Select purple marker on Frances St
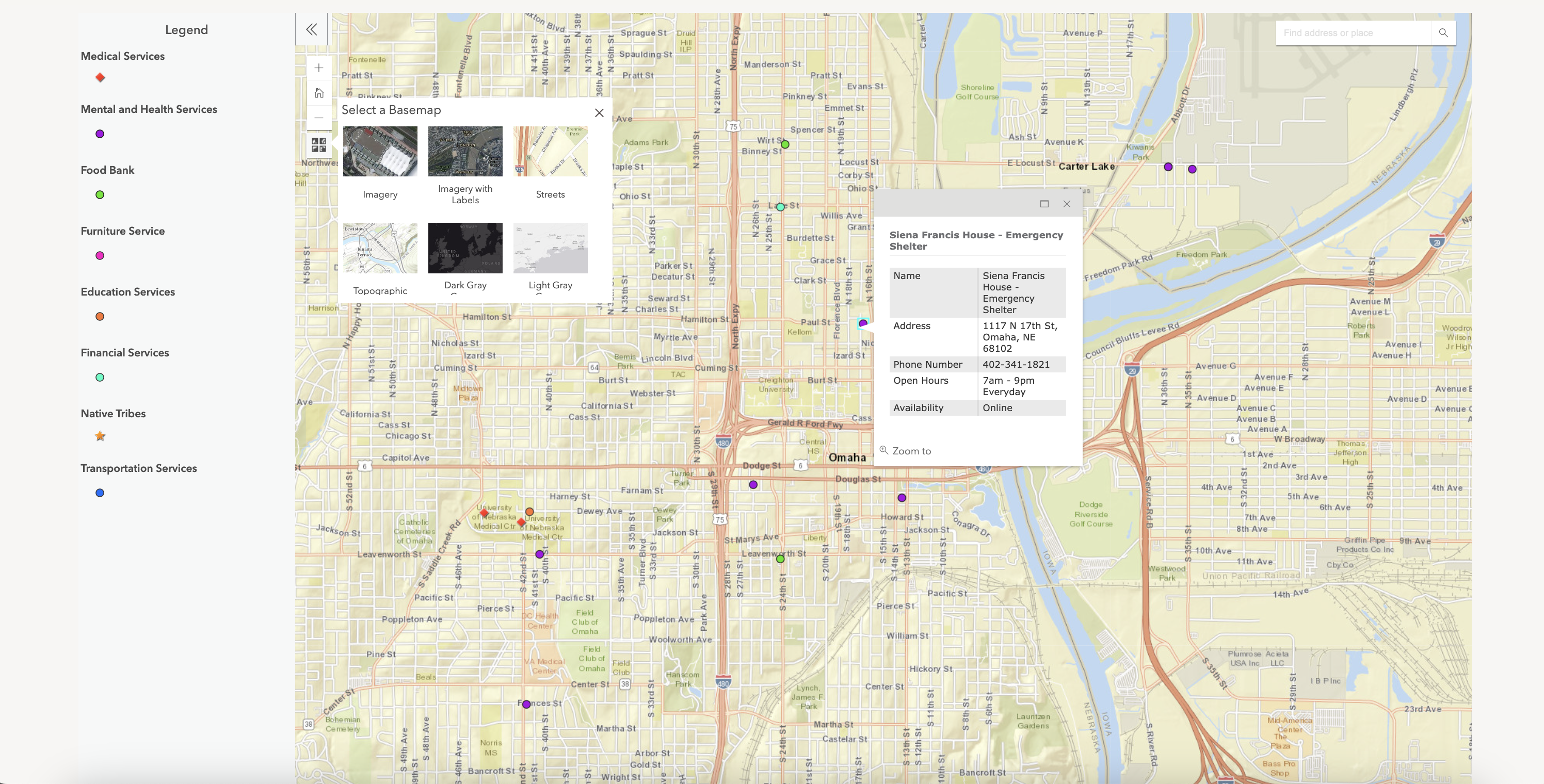Image resolution: width=1544 pixels, height=784 pixels. click(526, 705)
